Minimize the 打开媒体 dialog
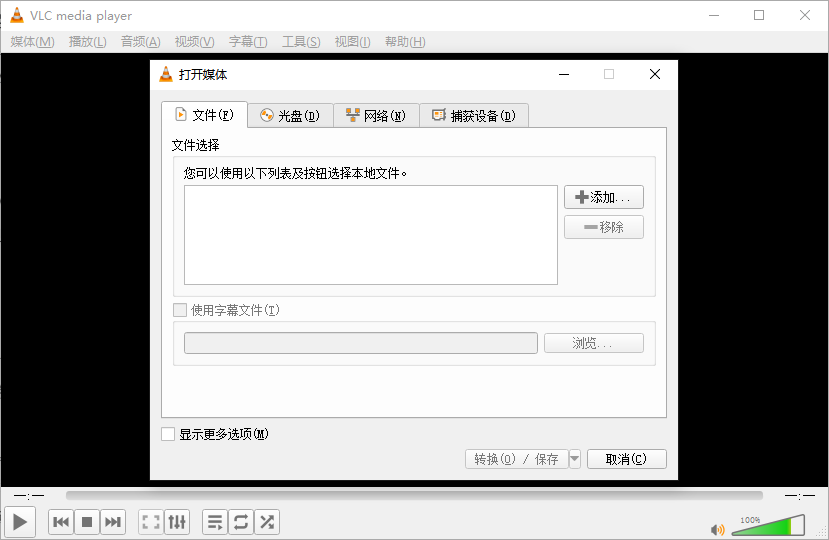 pos(564,75)
